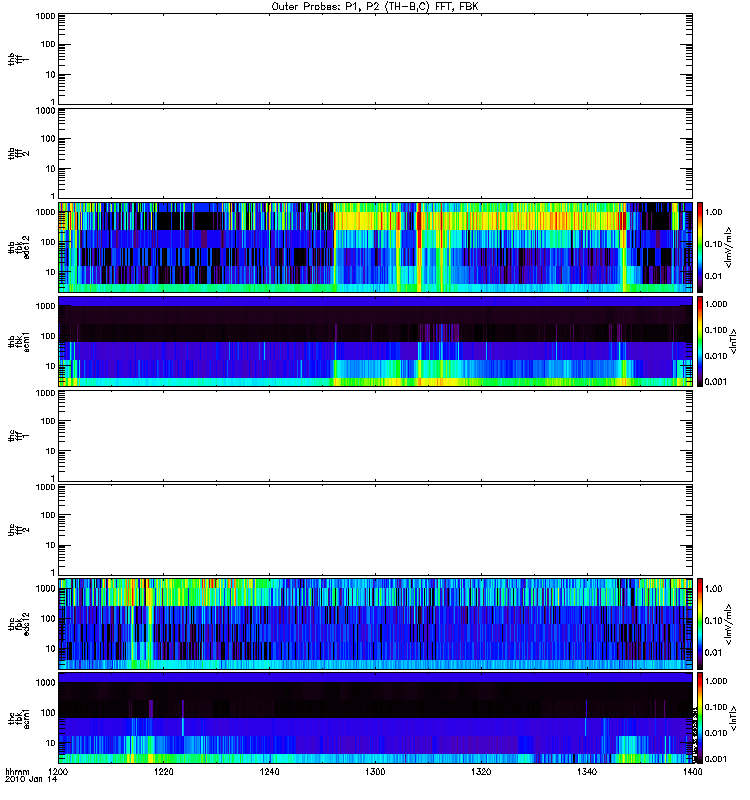Click the 1.000 tick on the thb scm1 color bar

(715, 304)
